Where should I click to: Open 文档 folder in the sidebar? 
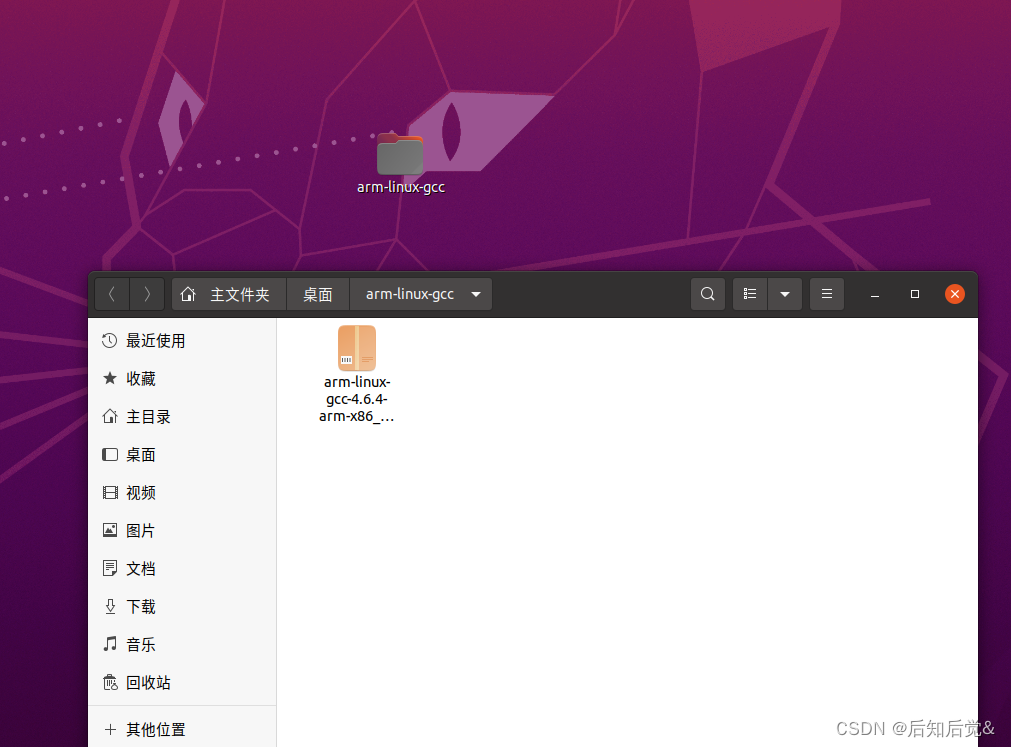[x=182, y=568]
